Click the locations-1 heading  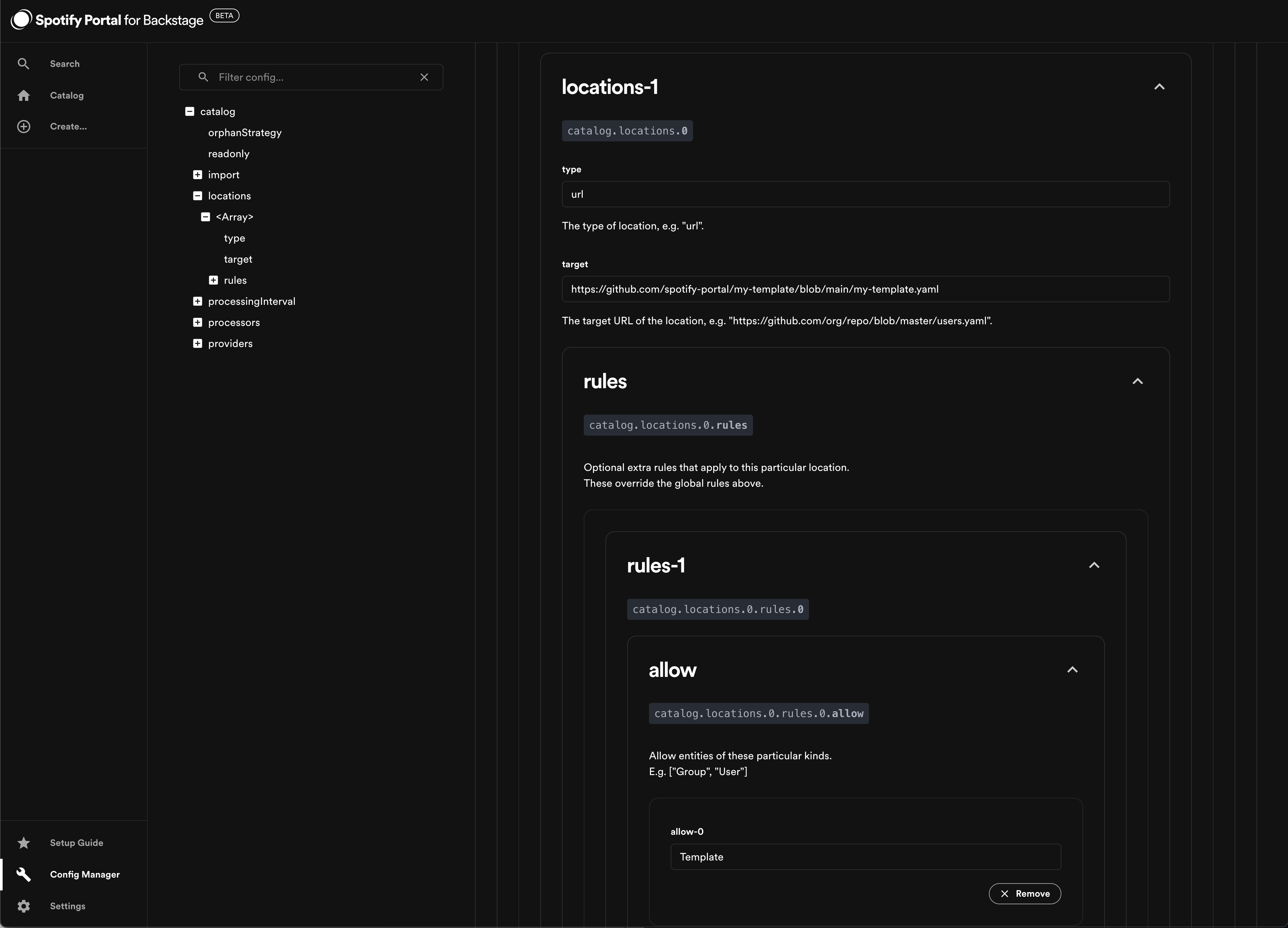point(610,87)
